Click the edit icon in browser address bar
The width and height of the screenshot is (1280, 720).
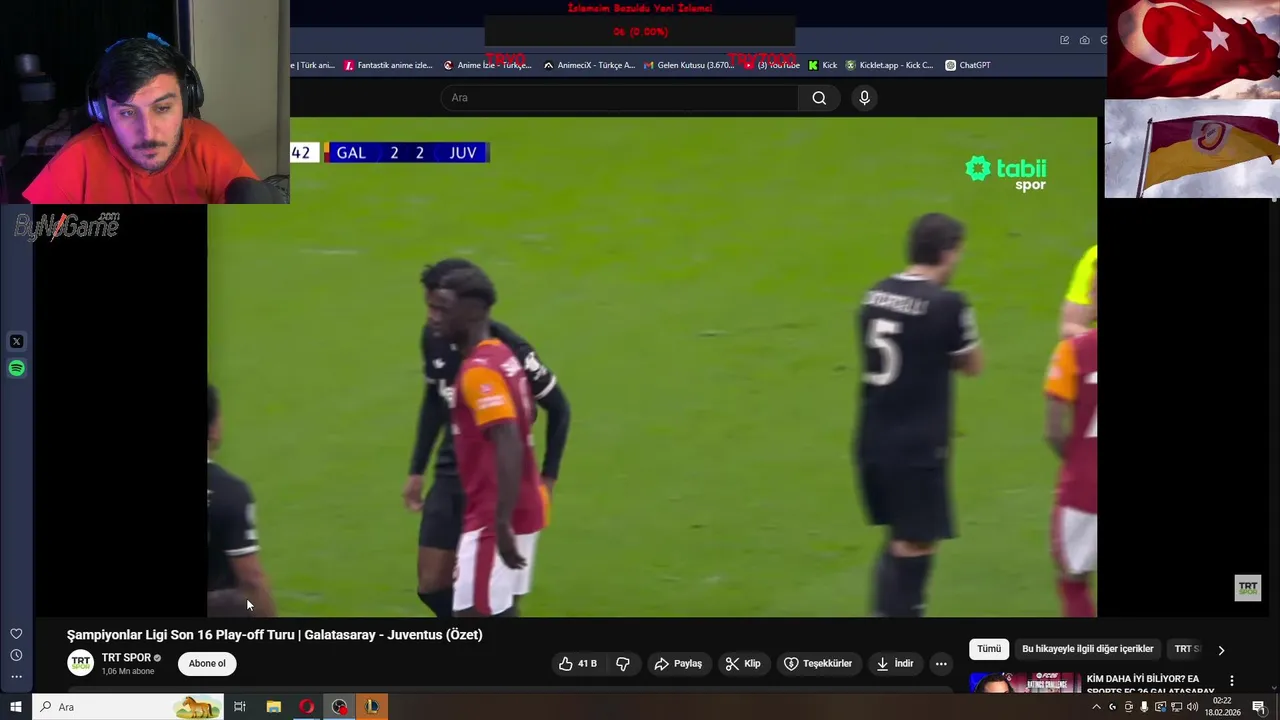click(x=1065, y=40)
